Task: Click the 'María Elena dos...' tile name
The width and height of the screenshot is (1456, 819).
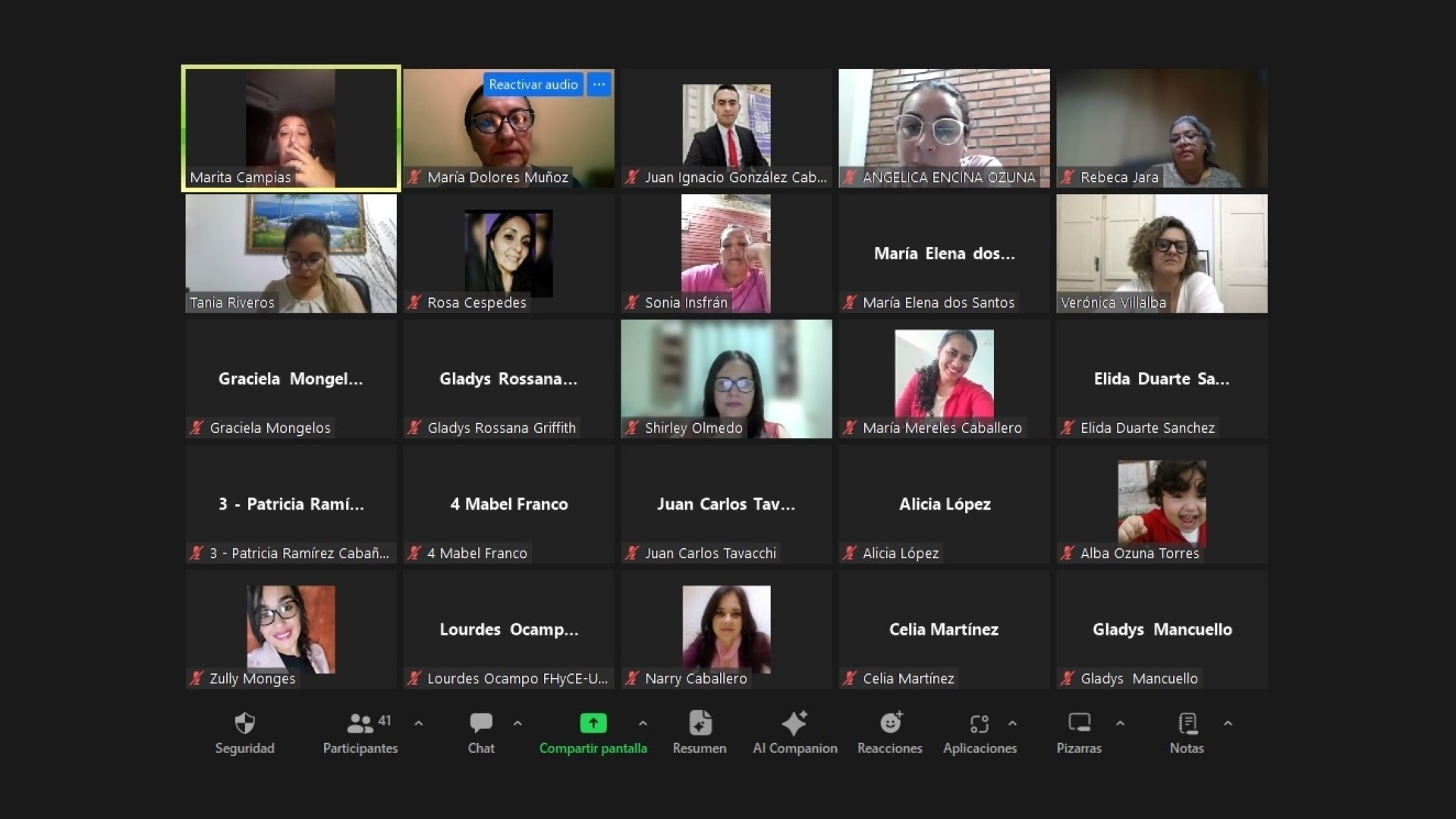Action: click(944, 253)
